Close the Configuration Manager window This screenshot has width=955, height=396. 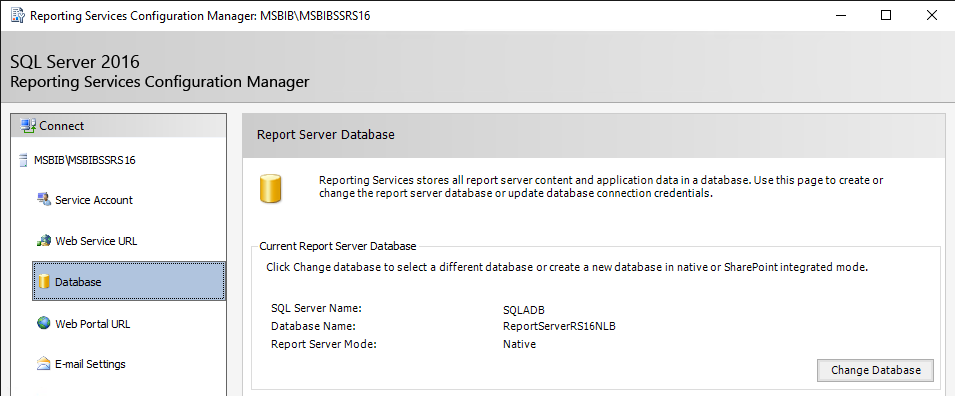tap(932, 15)
